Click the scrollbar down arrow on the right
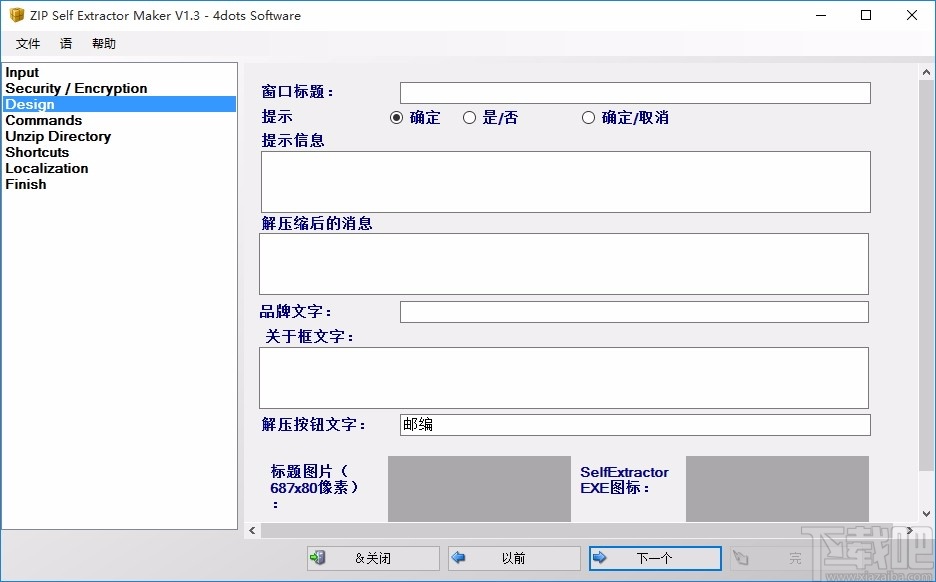Image resolution: width=936 pixels, height=582 pixels. click(926, 515)
